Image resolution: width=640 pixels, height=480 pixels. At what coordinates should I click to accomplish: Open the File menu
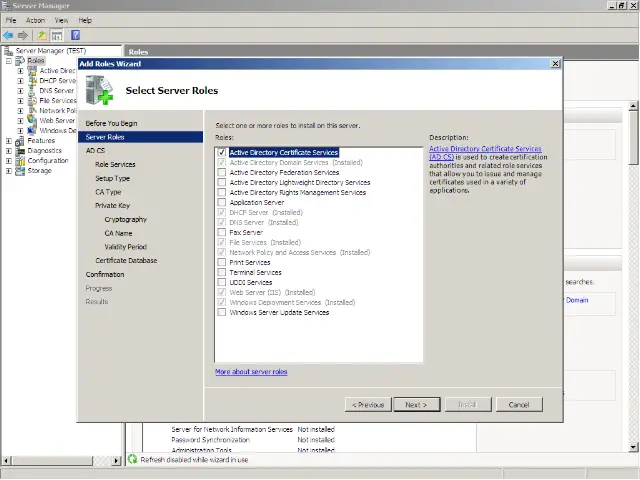coord(11,20)
